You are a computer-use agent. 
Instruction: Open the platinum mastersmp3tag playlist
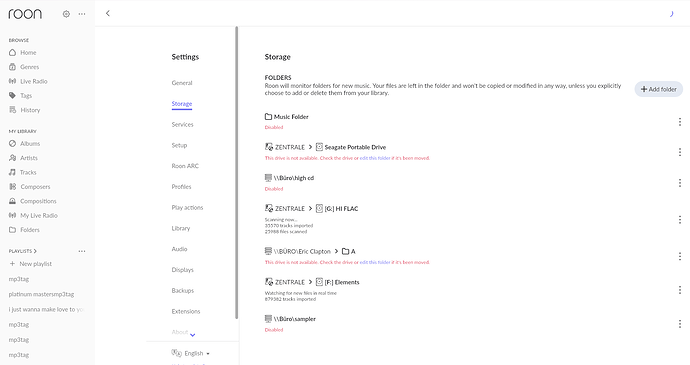(x=41, y=294)
